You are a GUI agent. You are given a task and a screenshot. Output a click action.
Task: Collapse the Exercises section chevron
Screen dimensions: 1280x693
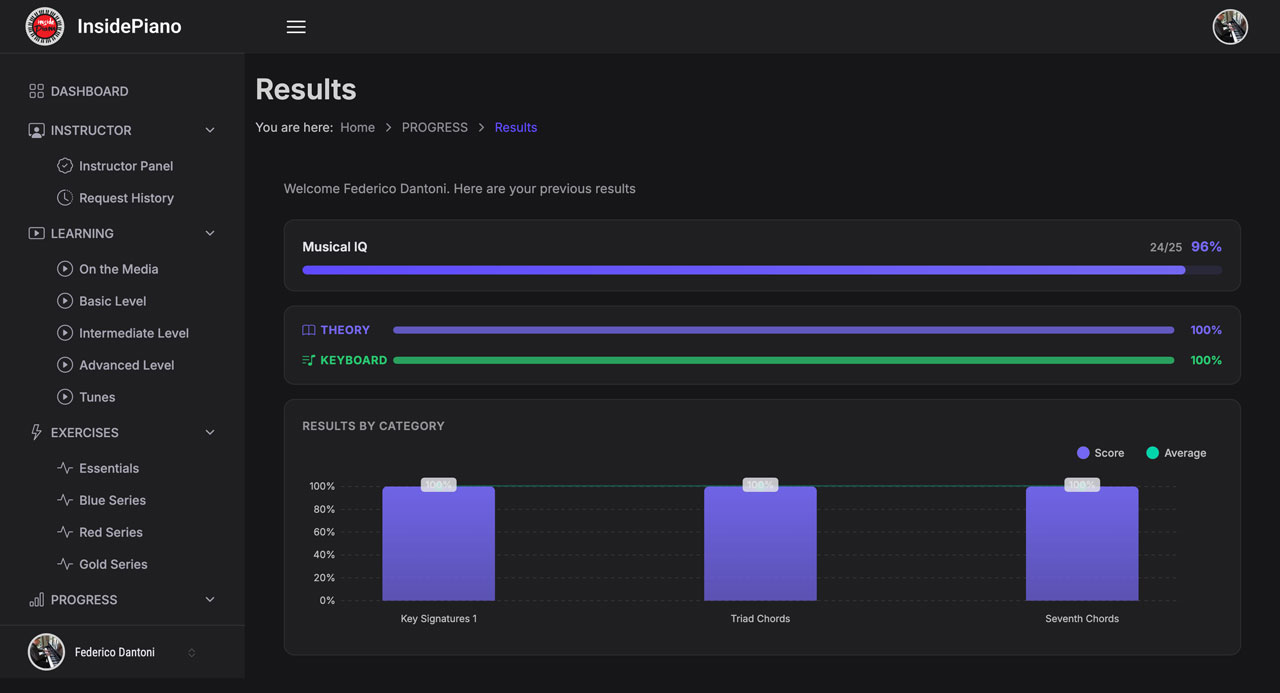coord(210,432)
